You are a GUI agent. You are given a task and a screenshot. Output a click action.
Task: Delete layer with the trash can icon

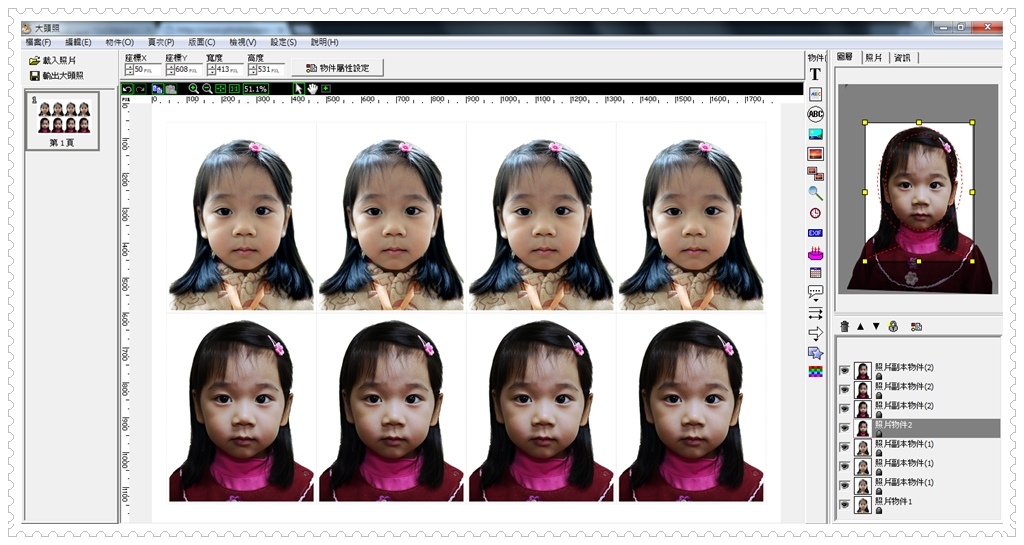844,326
